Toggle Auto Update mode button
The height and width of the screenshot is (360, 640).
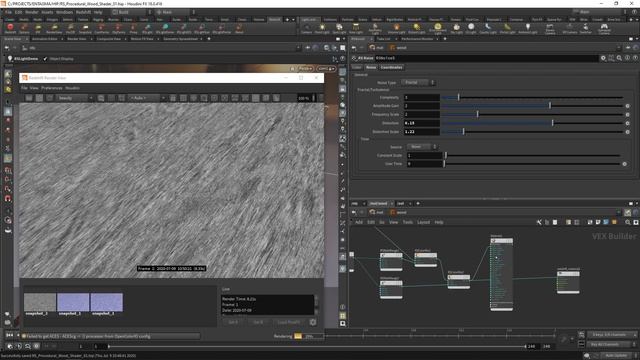616,356
